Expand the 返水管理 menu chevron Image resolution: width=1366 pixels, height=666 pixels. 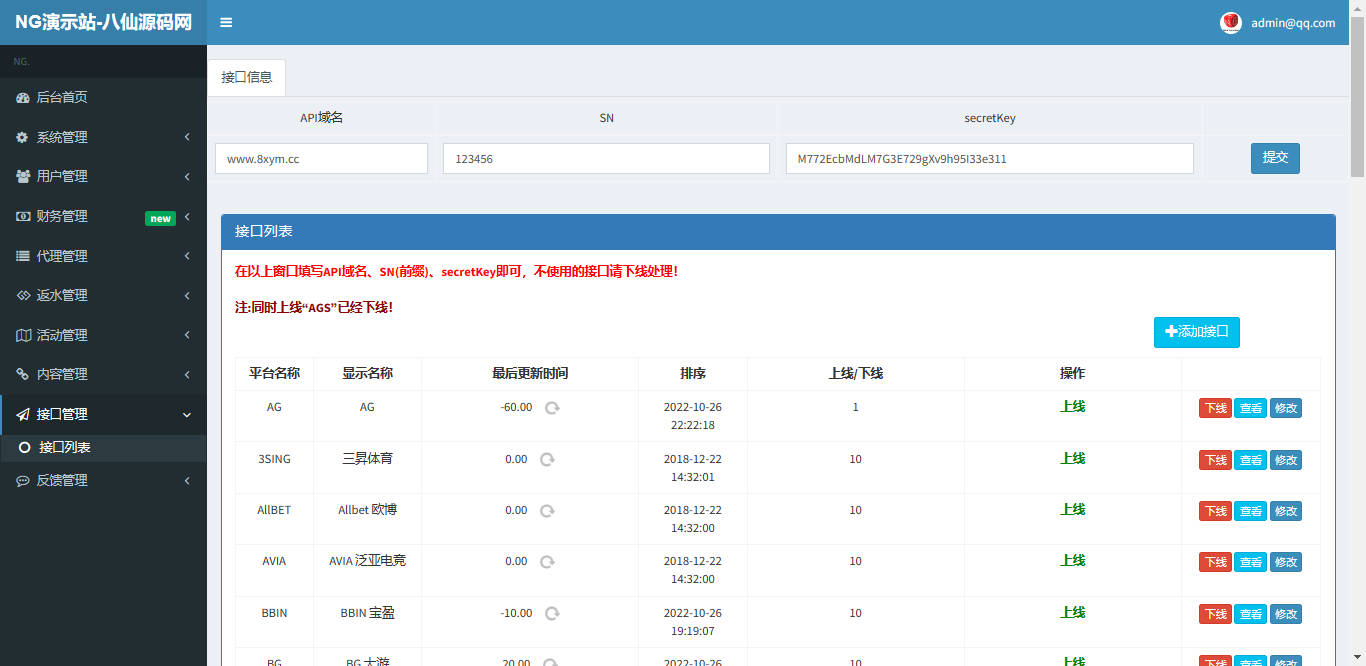[187, 295]
